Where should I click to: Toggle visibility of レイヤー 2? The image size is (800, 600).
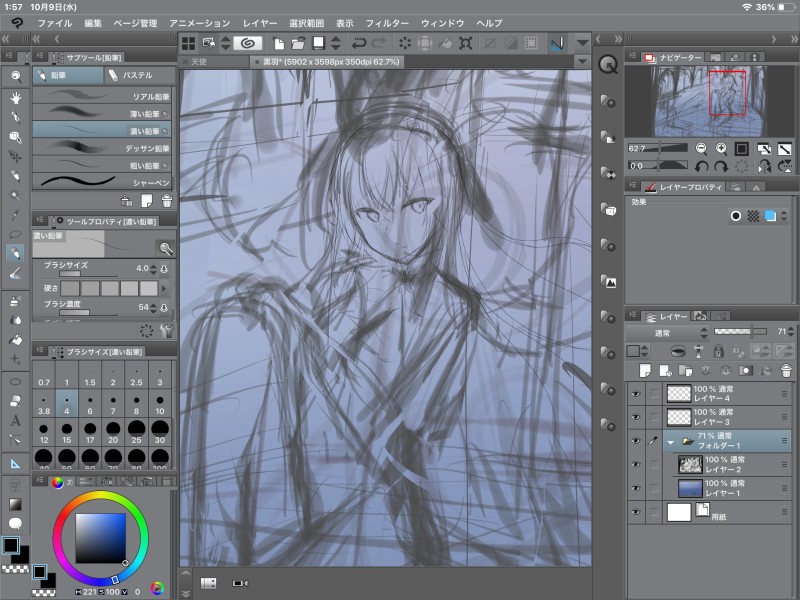tap(636, 464)
